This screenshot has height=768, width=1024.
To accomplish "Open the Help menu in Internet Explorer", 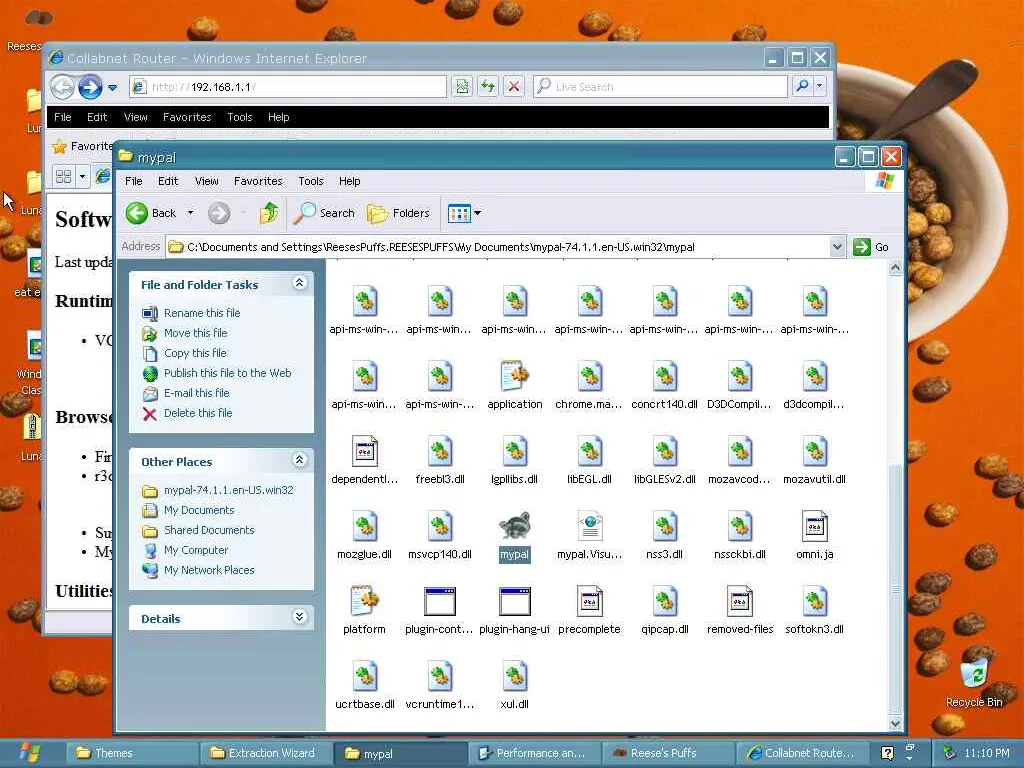I will pyautogui.click(x=278, y=117).
